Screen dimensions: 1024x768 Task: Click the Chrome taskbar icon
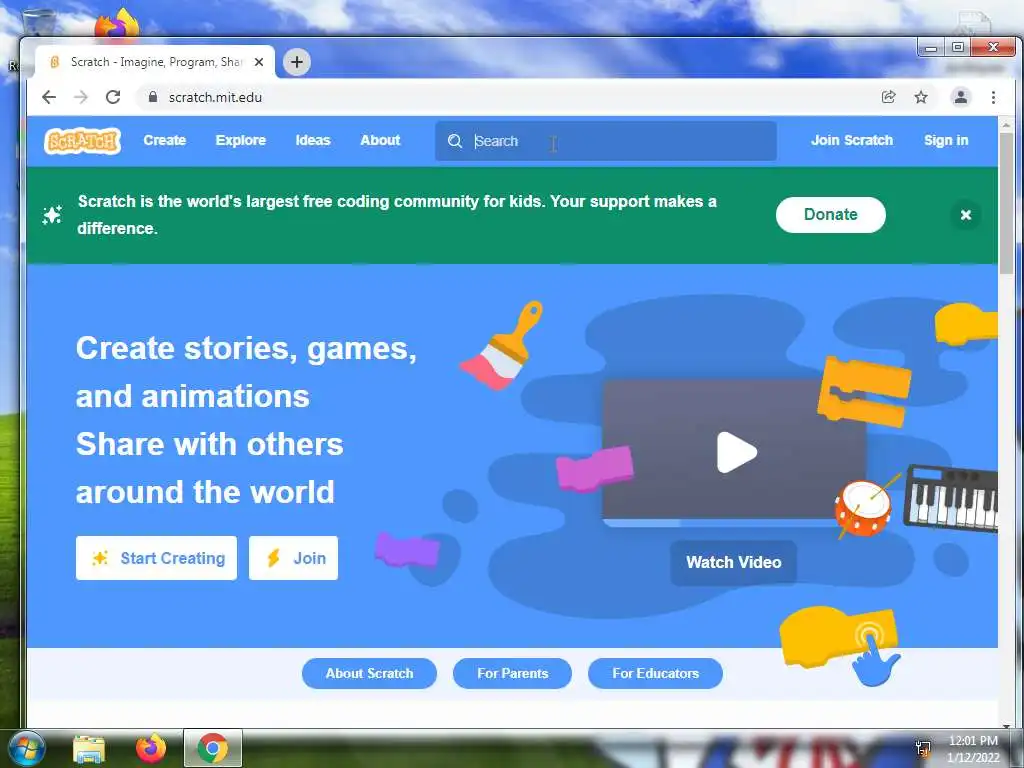213,748
